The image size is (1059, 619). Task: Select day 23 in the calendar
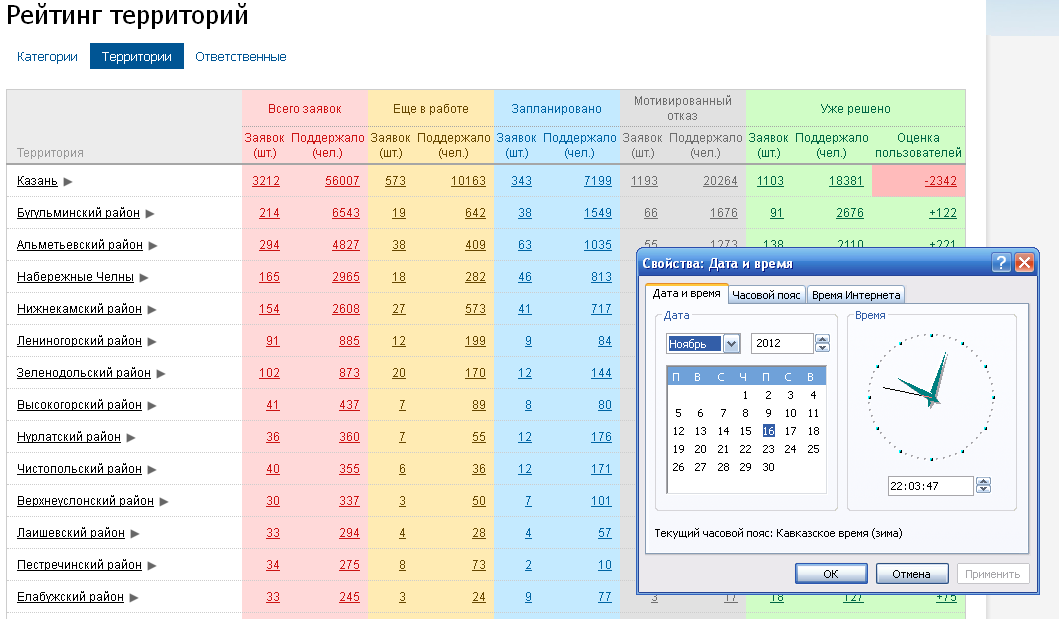[768, 449]
